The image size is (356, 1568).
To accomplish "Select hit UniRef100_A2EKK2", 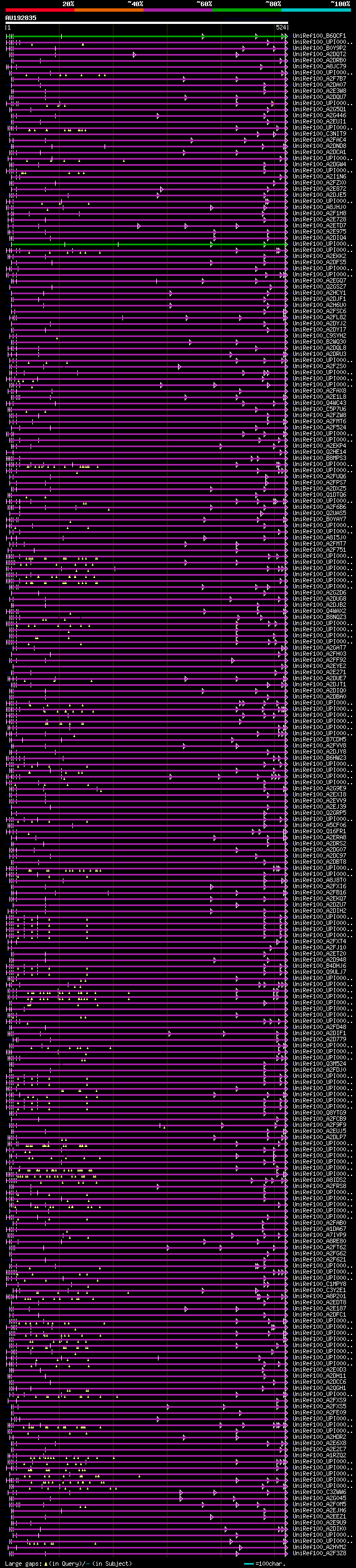I will tap(319, 256).
